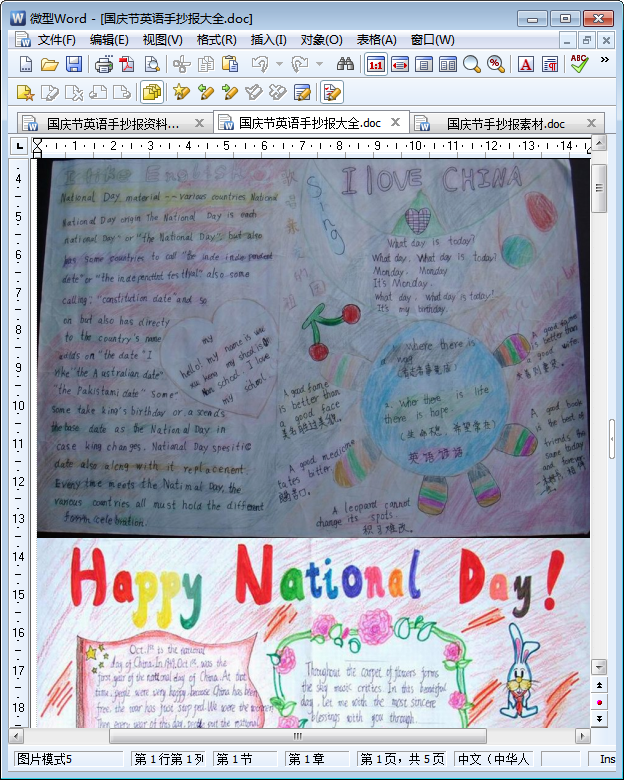624x780 pixels.
Task: Open the undo history dropdown arrow
Action: coord(279,64)
